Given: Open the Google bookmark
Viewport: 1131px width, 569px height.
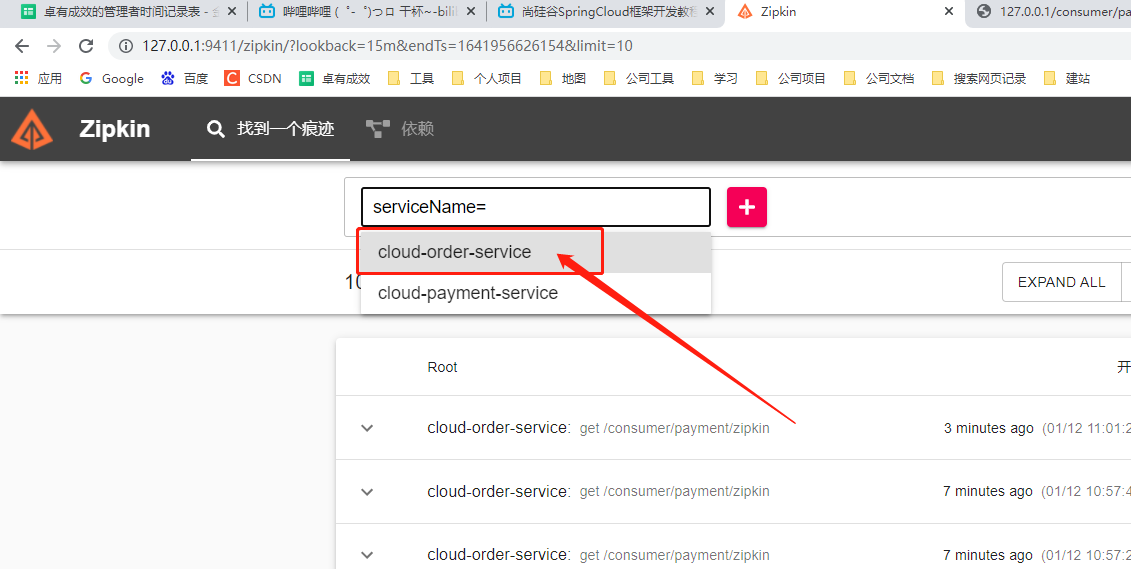Looking at the screenshot, I should pyautogui.click(x=112, y=79).
